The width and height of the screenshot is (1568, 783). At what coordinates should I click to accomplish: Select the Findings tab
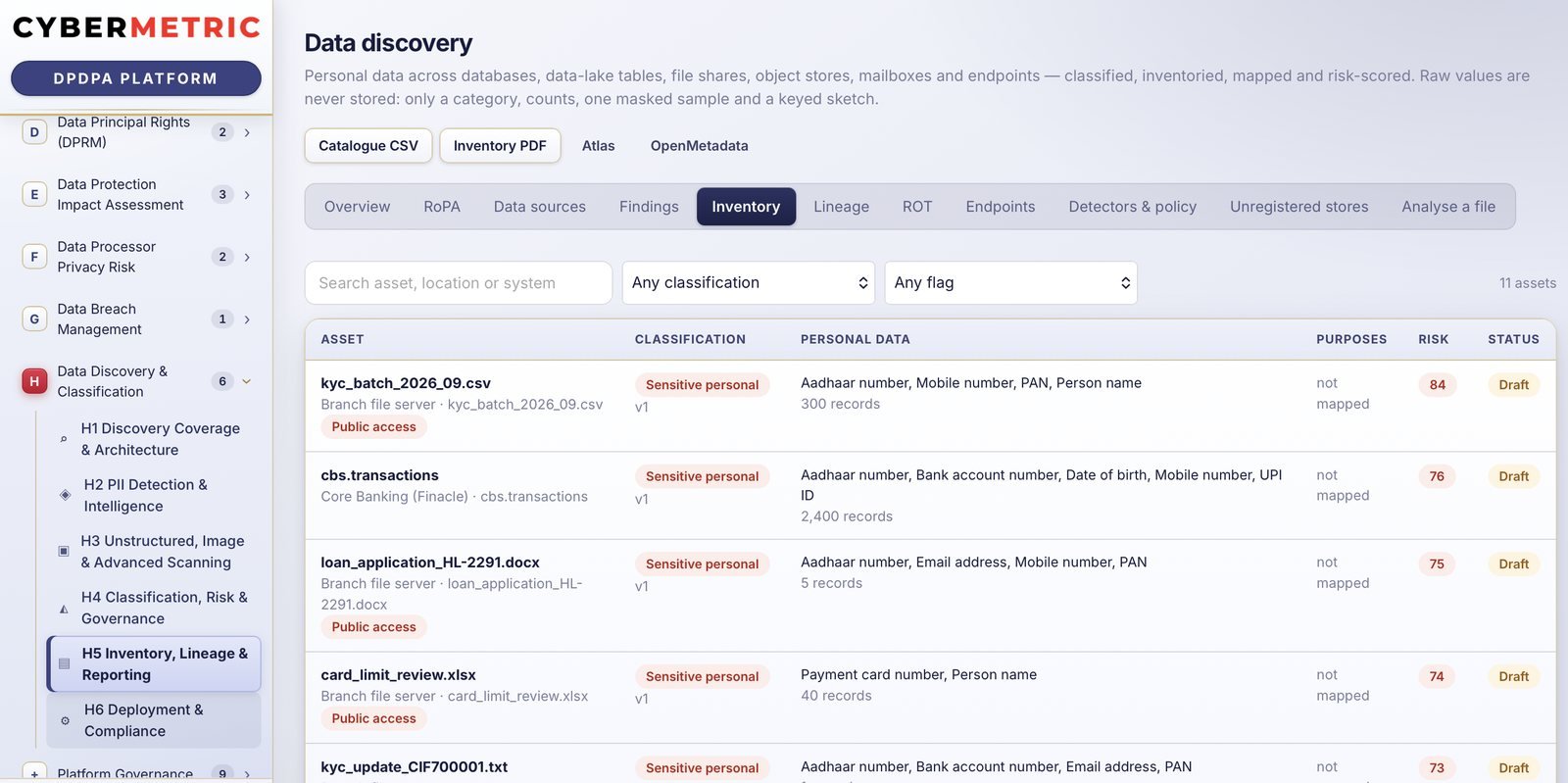pyautogui.click(x=649, y=207)
